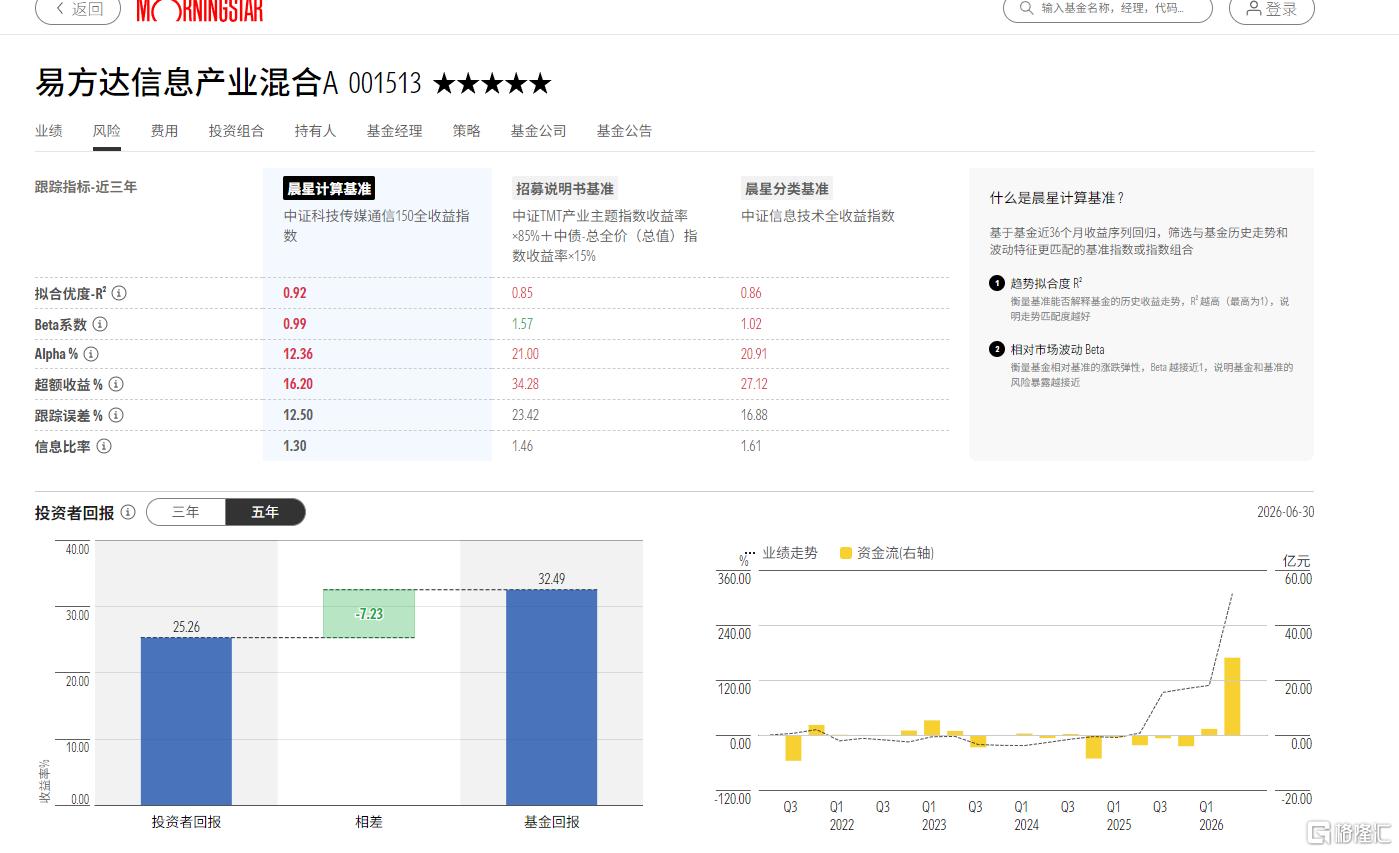Open the 基金公告 tab

pos(625,131)
